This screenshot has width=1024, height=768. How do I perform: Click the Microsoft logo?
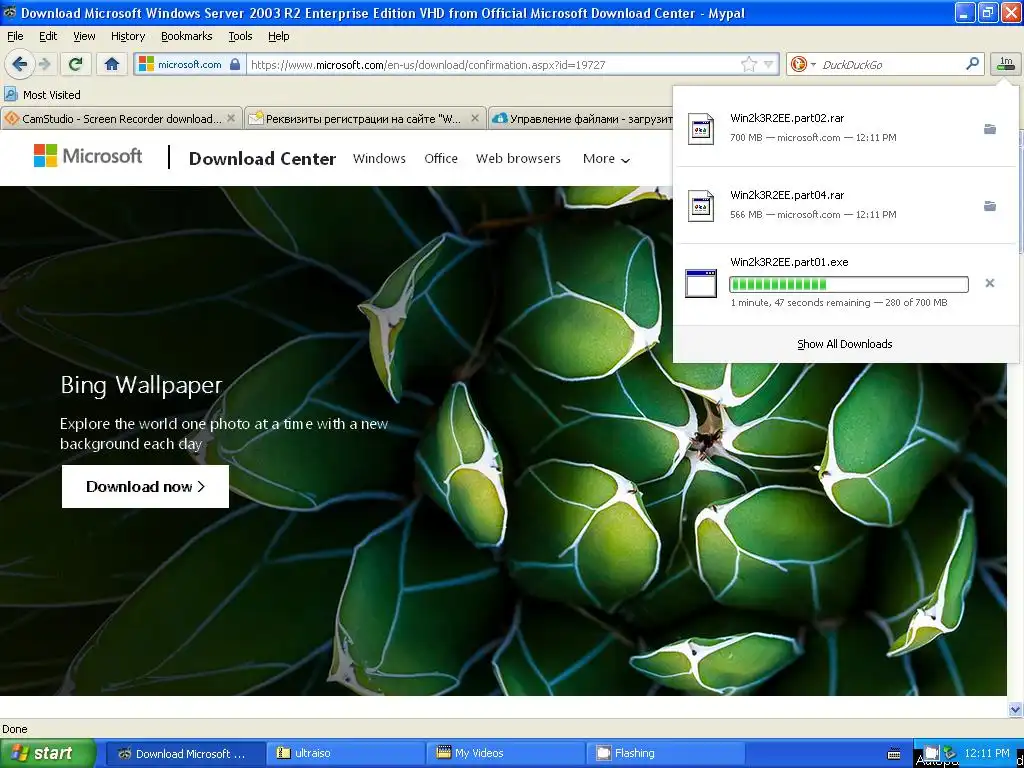pos(88,155)
